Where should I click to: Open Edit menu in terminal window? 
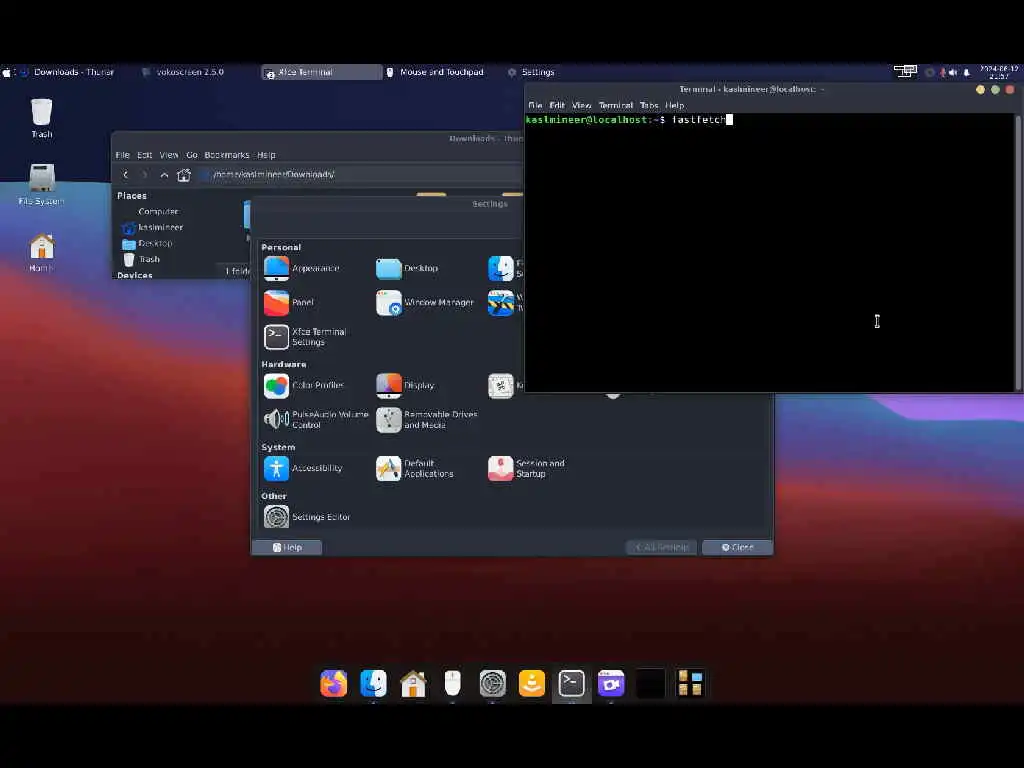pos(557,106)
